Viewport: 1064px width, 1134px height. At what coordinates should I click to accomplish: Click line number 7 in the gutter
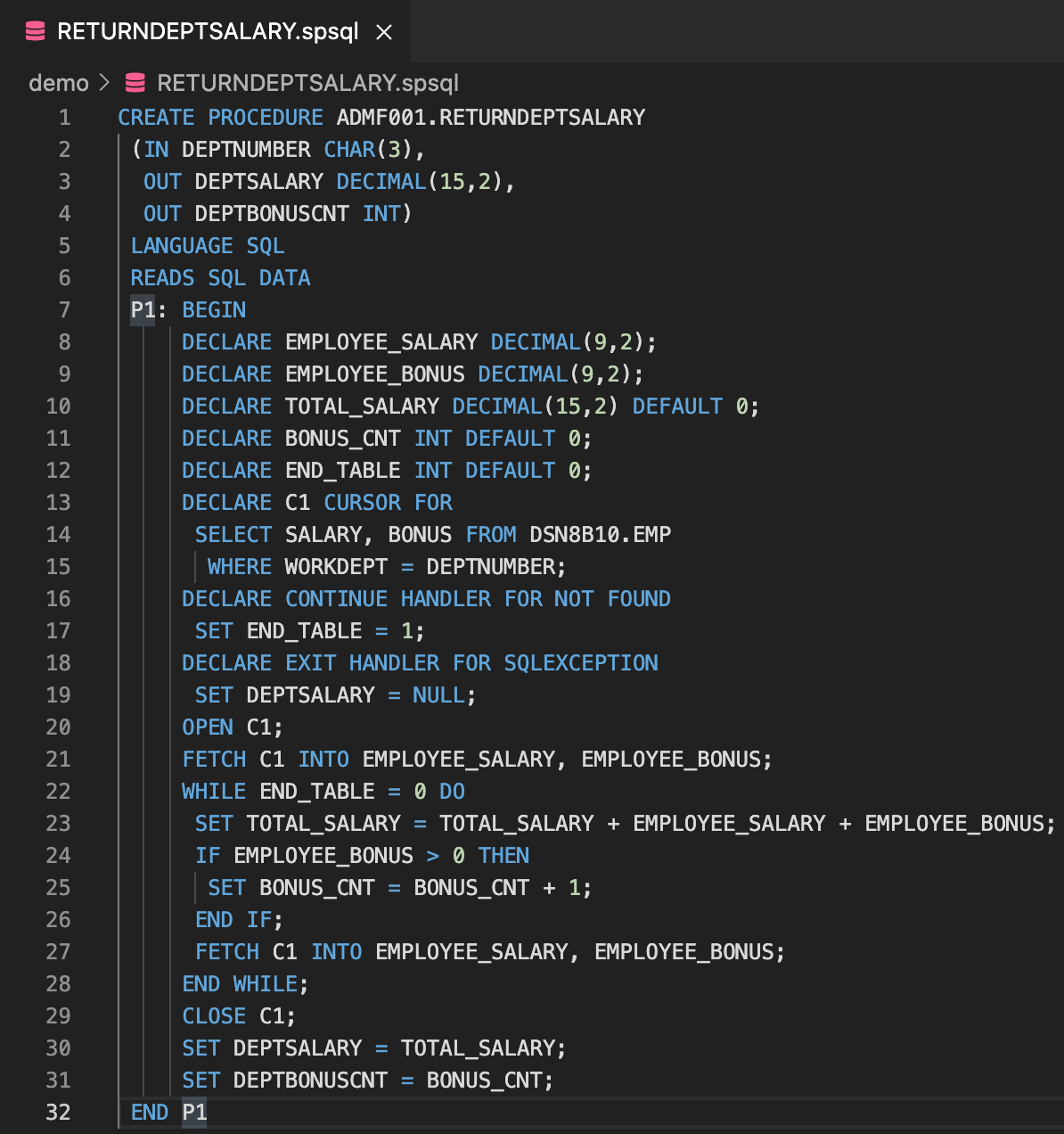pyautogui.click(x=63, y=309)
